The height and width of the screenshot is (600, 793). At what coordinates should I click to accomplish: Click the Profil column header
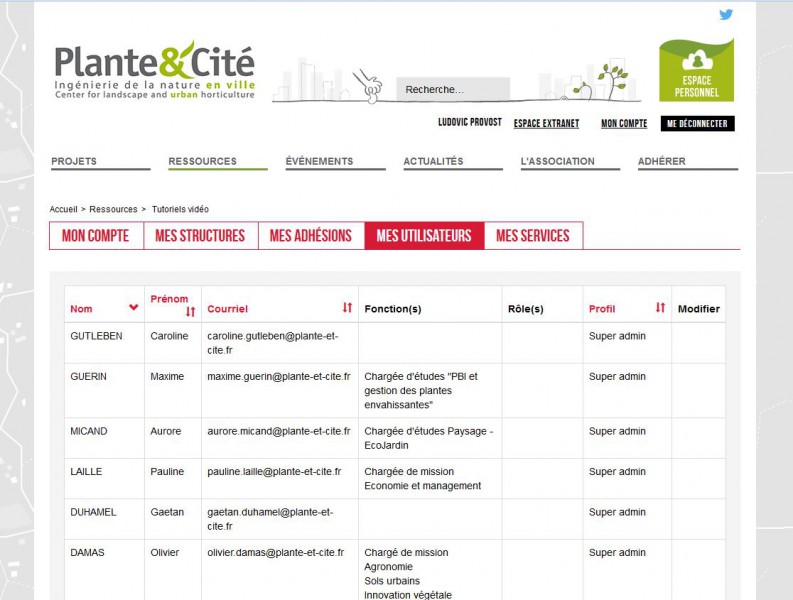click(x=602, y=309)
